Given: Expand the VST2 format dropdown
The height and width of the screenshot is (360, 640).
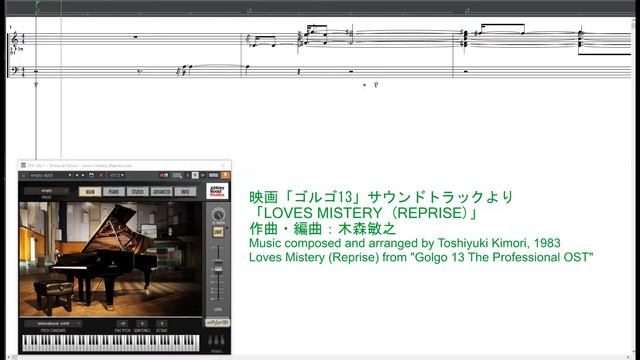Looking at the screenshot, I should (x=117, y=176).
